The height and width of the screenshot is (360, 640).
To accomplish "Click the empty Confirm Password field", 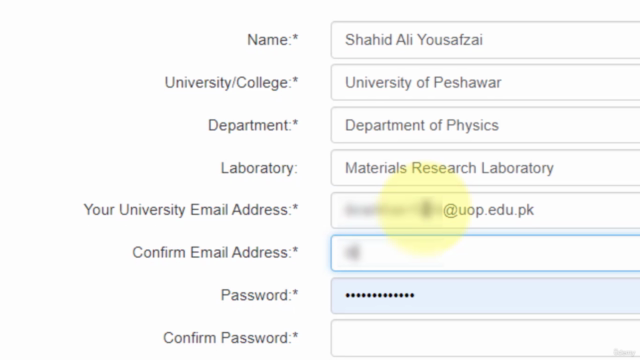I will (x=485, y=338).
